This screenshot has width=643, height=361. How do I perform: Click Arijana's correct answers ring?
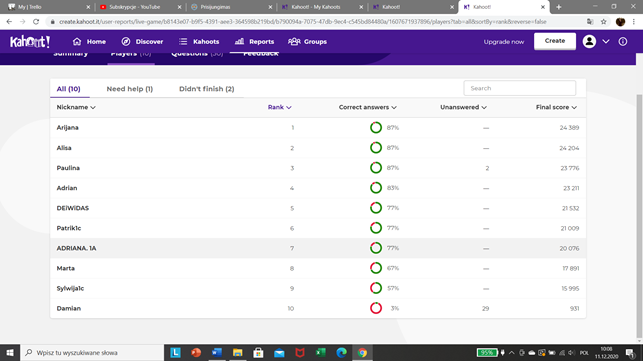pos(376,128)
